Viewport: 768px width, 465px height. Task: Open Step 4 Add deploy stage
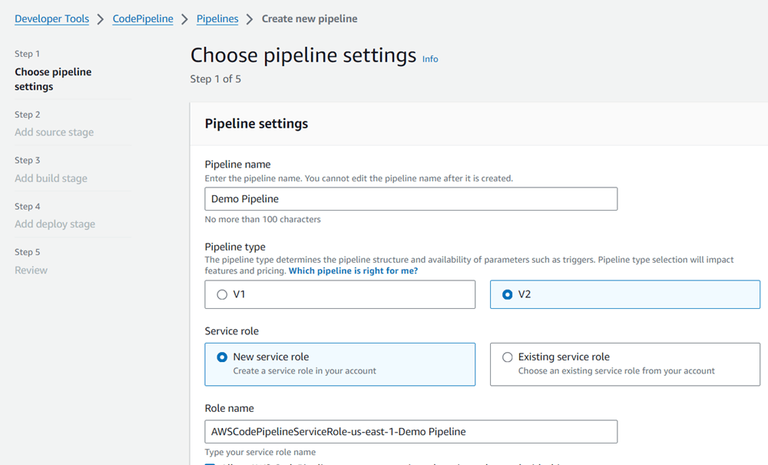coord(55,224)
